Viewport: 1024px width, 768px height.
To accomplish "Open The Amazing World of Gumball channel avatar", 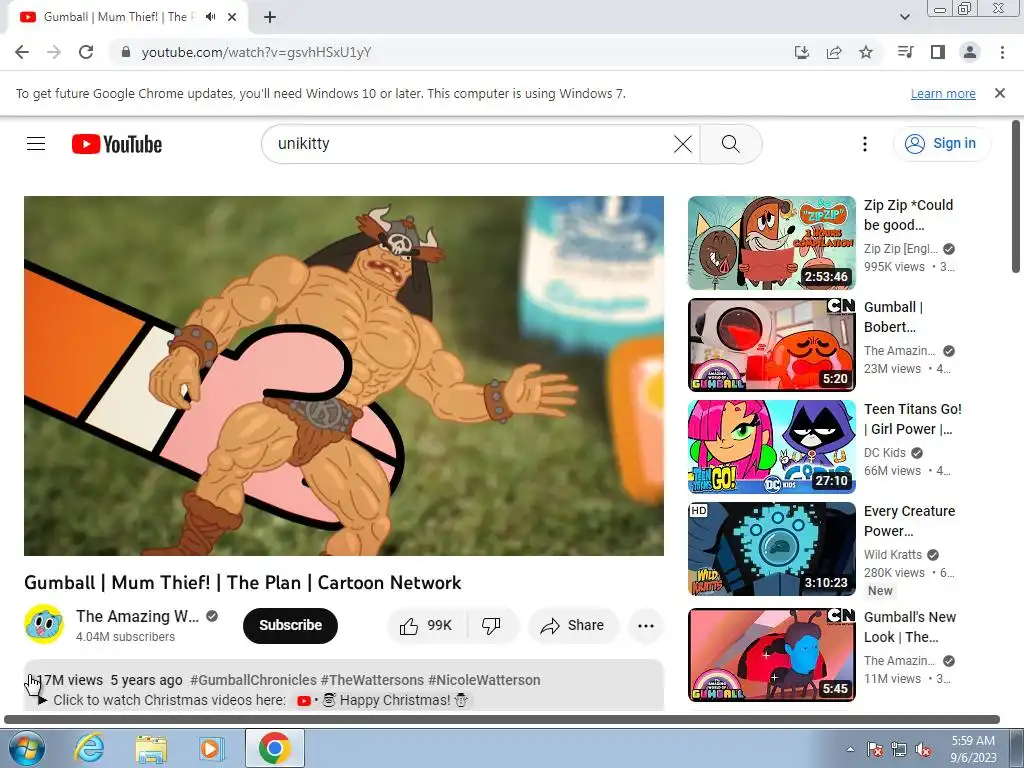I will point(44,624).
